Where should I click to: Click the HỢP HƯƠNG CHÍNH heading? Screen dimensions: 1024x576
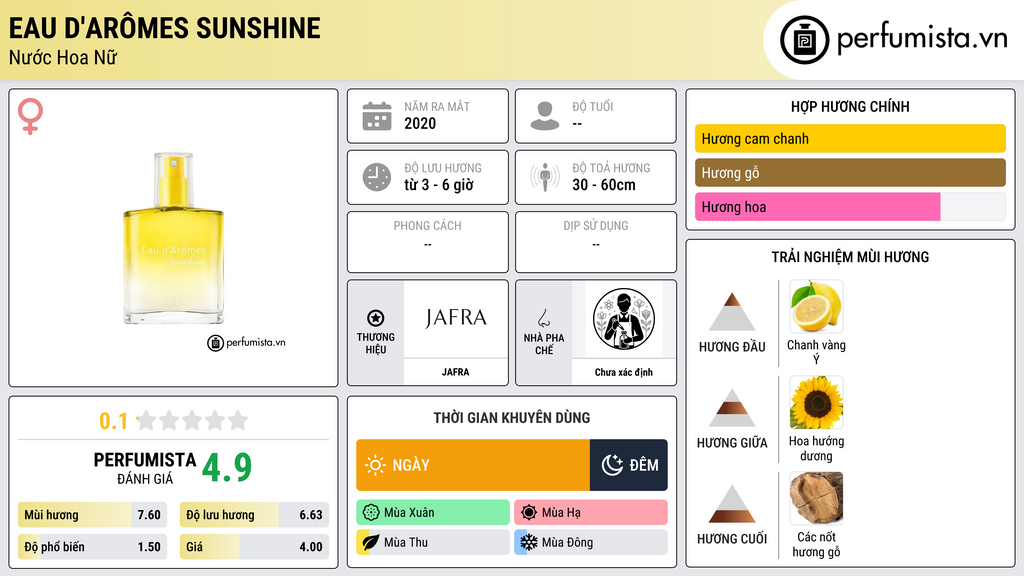click(850, 106)
